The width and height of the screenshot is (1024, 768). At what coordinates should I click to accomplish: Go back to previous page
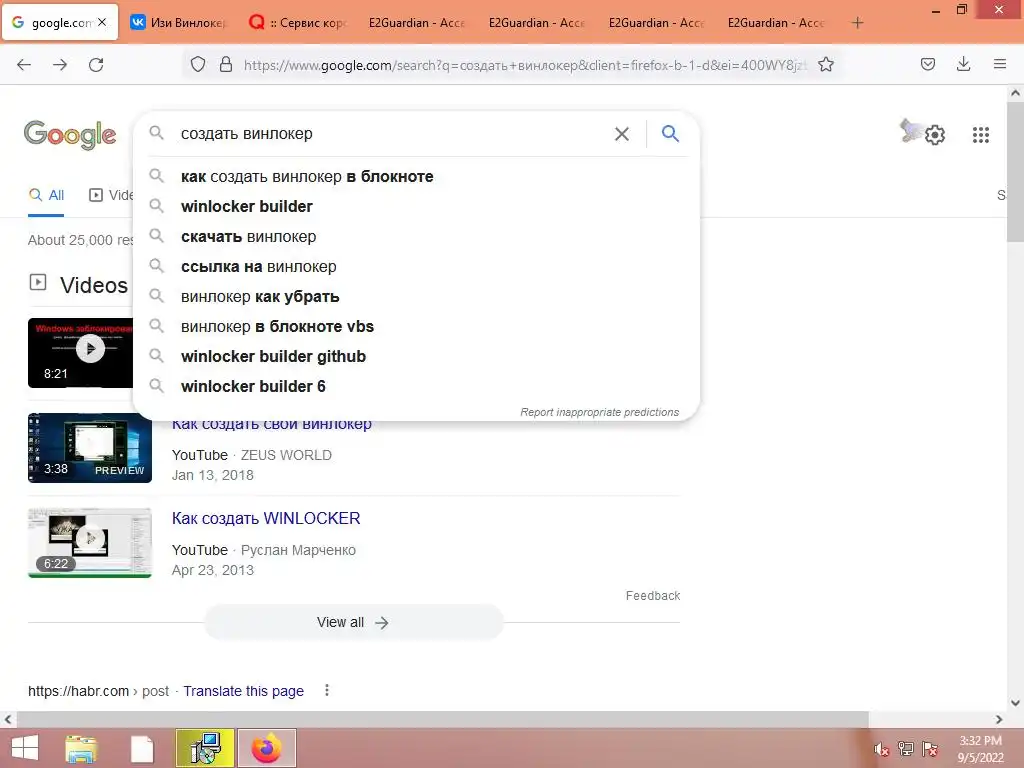[24, 65]
